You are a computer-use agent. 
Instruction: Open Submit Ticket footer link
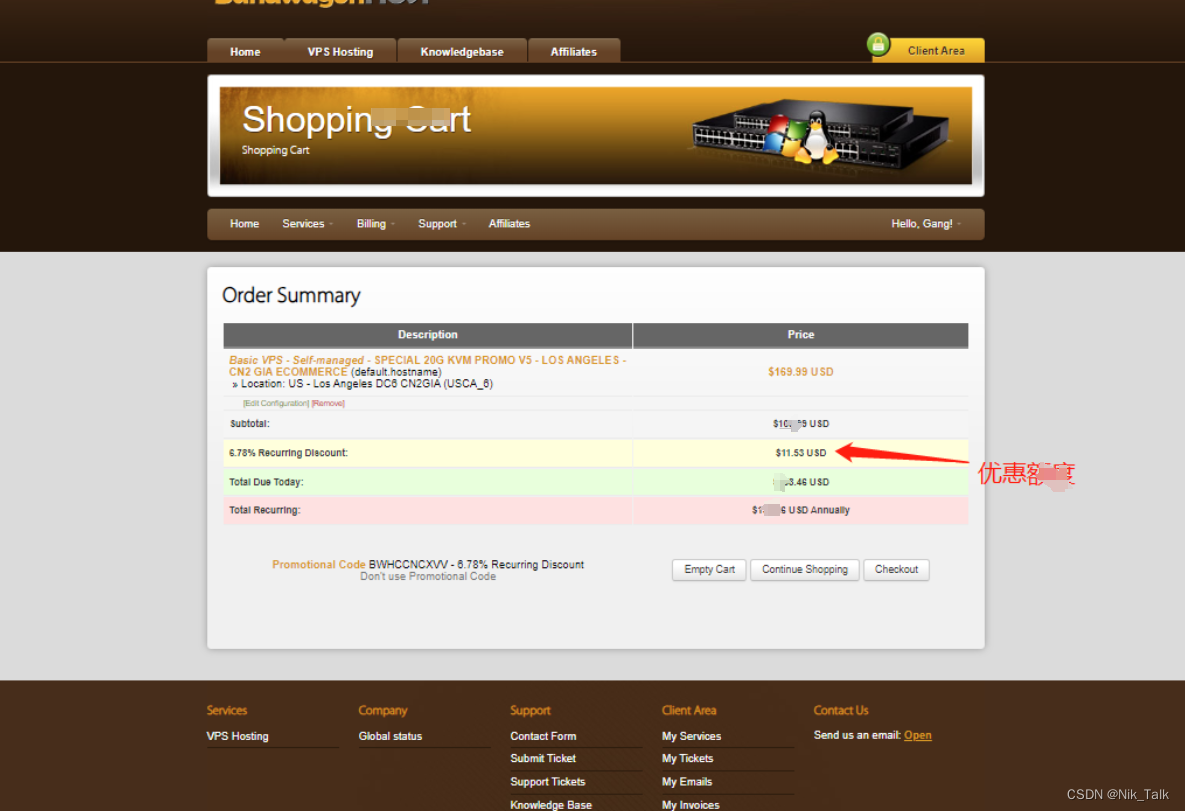point(543,758)
